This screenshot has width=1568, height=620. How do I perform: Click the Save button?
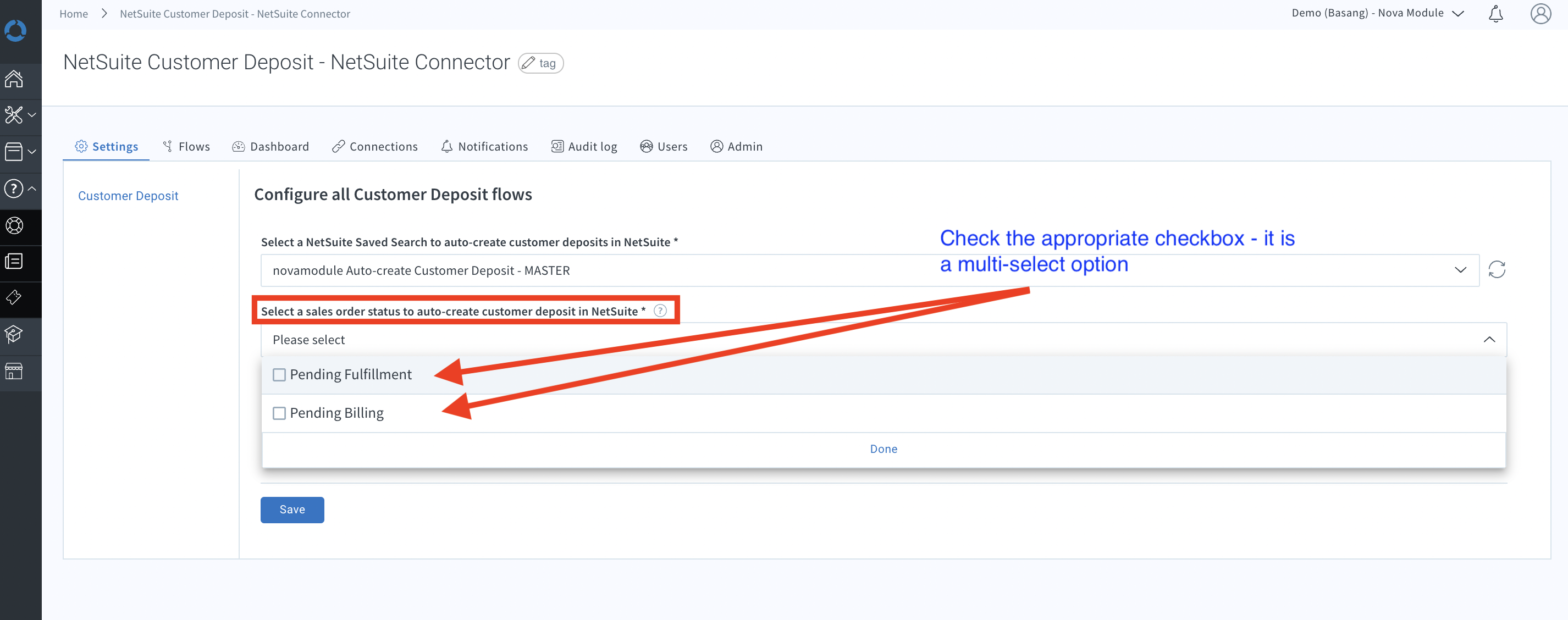pos(292,510)
